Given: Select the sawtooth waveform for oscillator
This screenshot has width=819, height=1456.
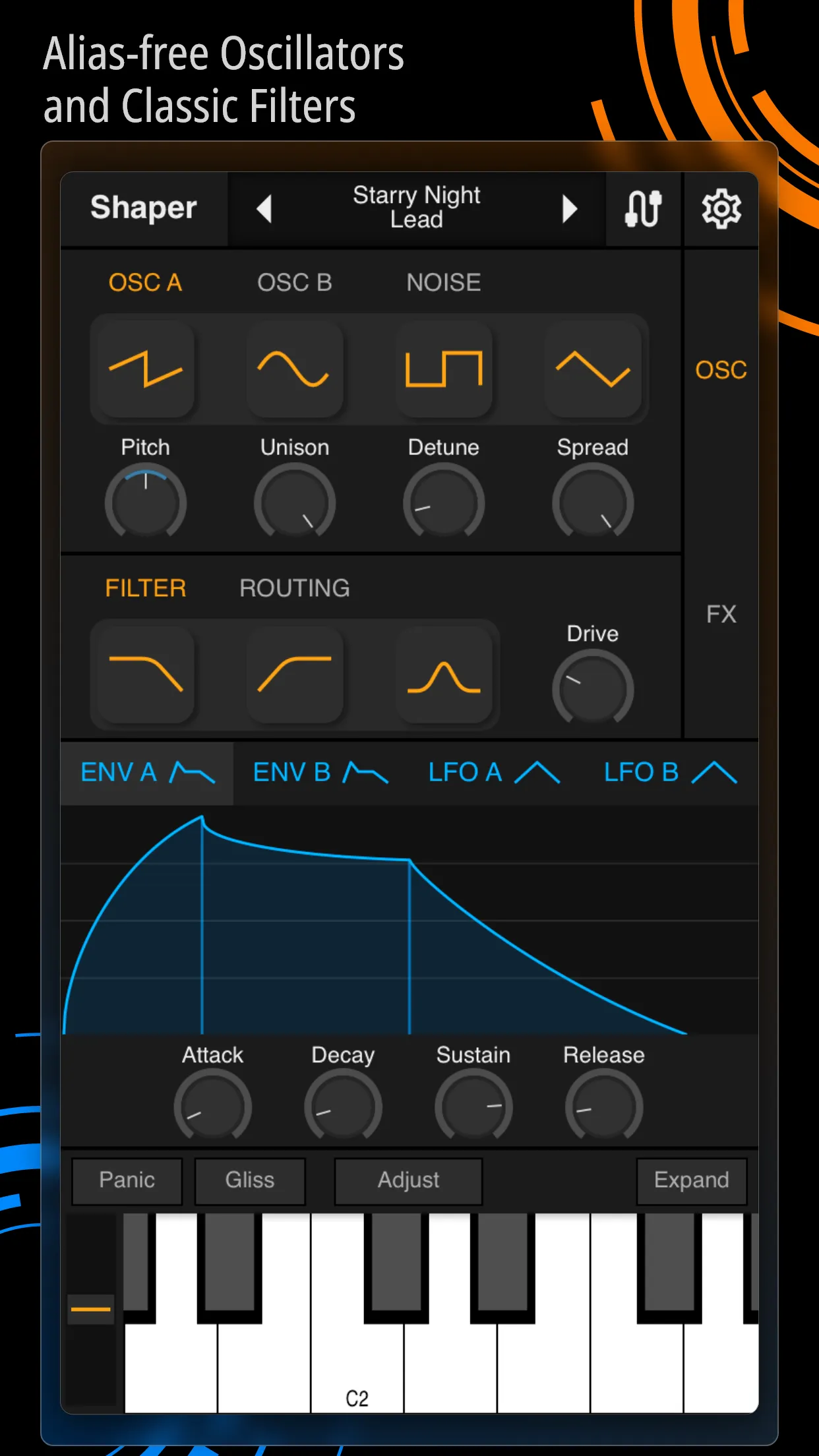Looking at the screenshot, I should [x=146, y=369].
